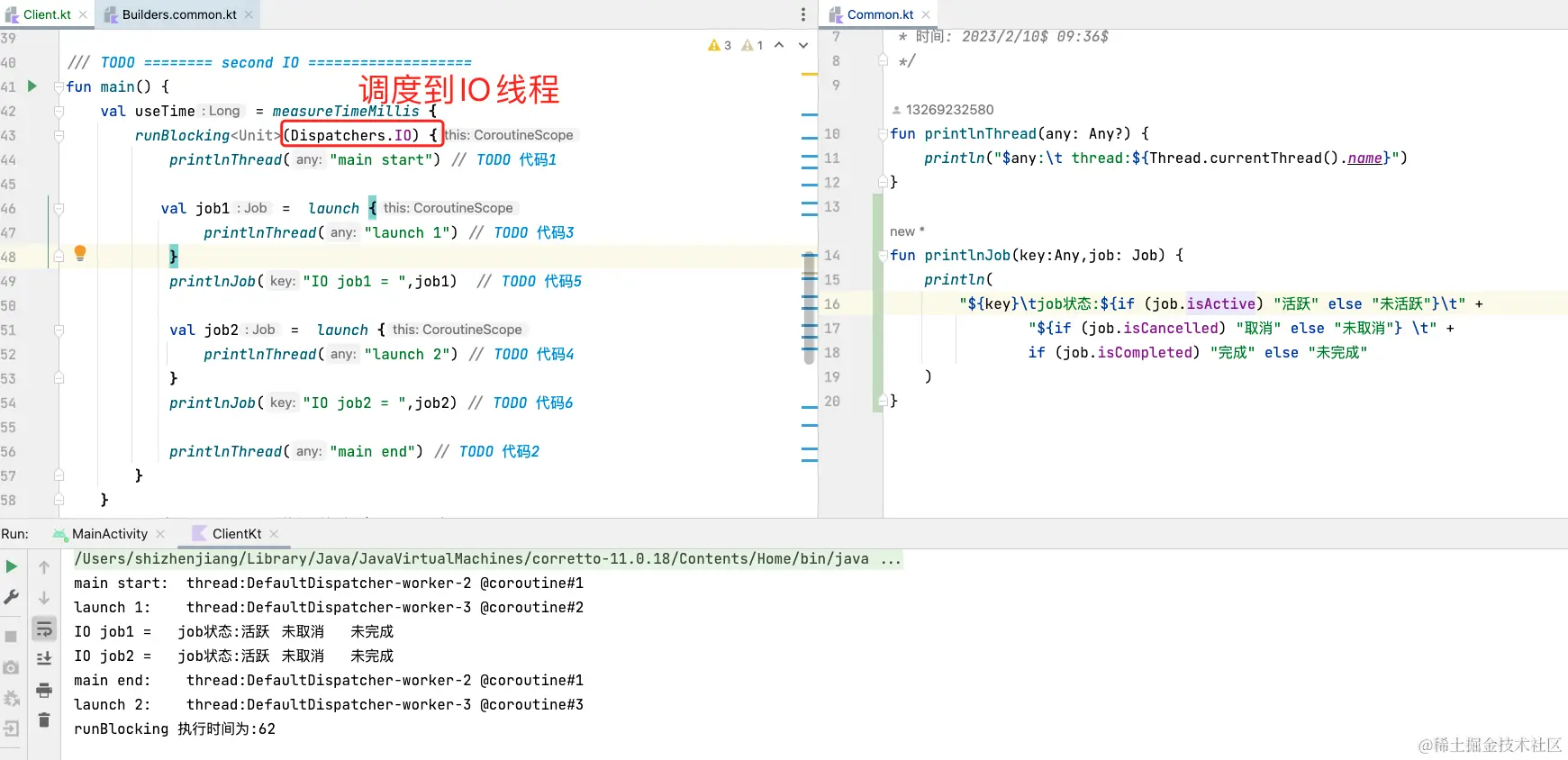Click isCompleted property on line 18
The width and height of the screenshot is (1568, 760).
coord(1144,352)
